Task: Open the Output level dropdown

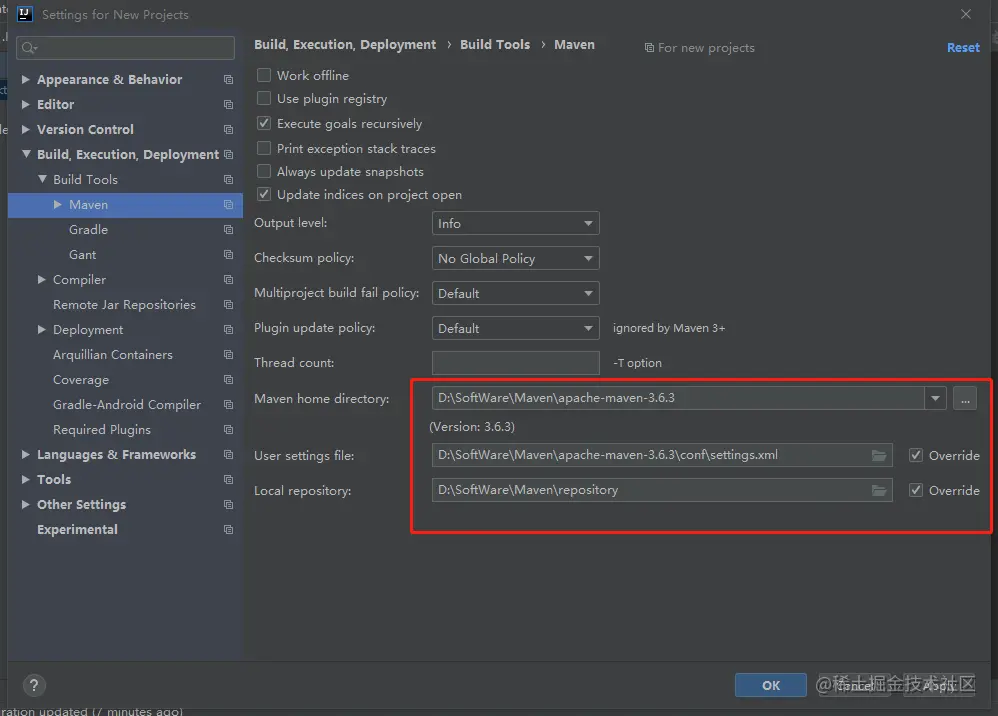Action: (x=516, y=223)
